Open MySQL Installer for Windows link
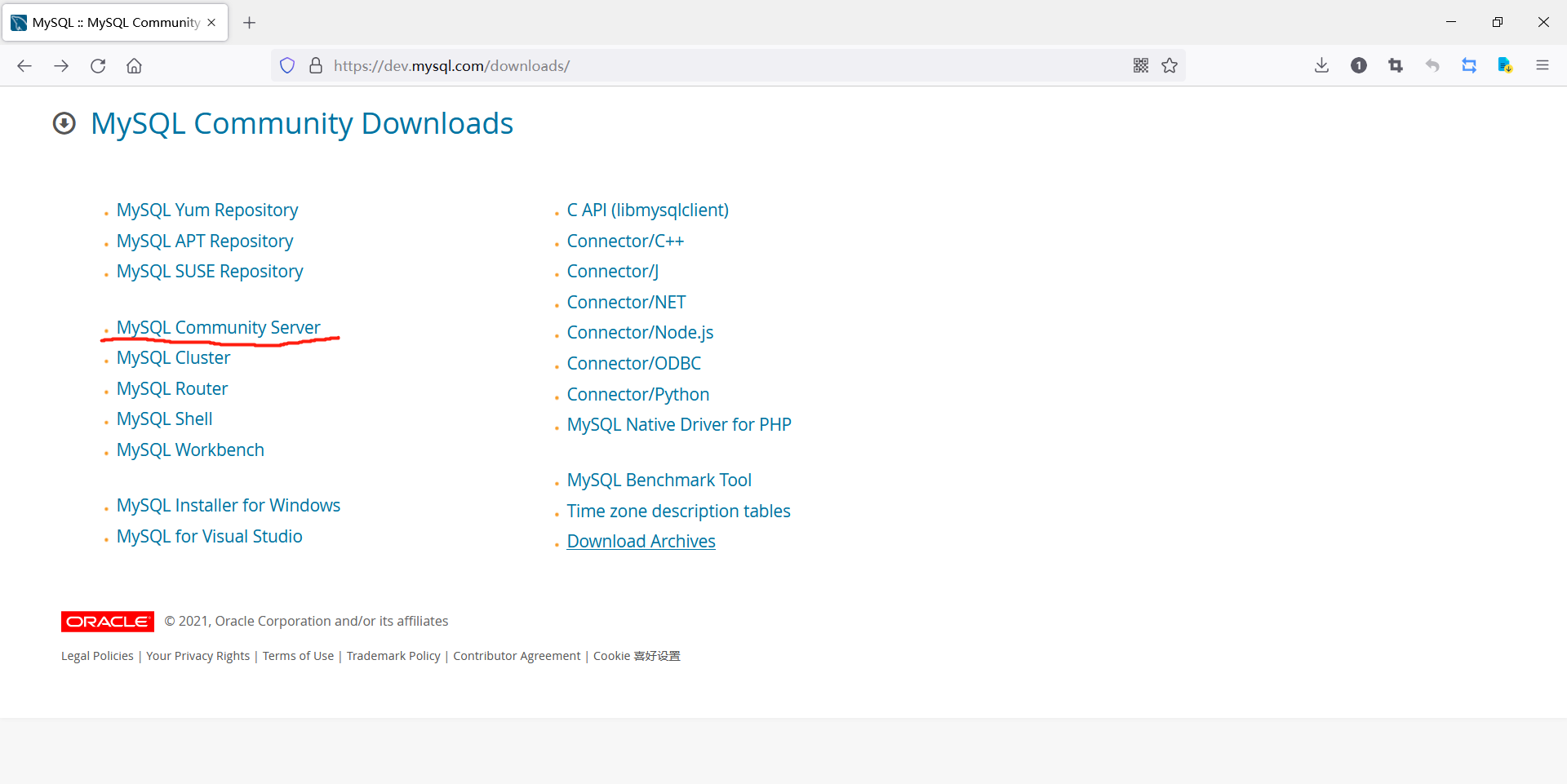This screenshot has height=784, width=1567. tap(229, 506)
